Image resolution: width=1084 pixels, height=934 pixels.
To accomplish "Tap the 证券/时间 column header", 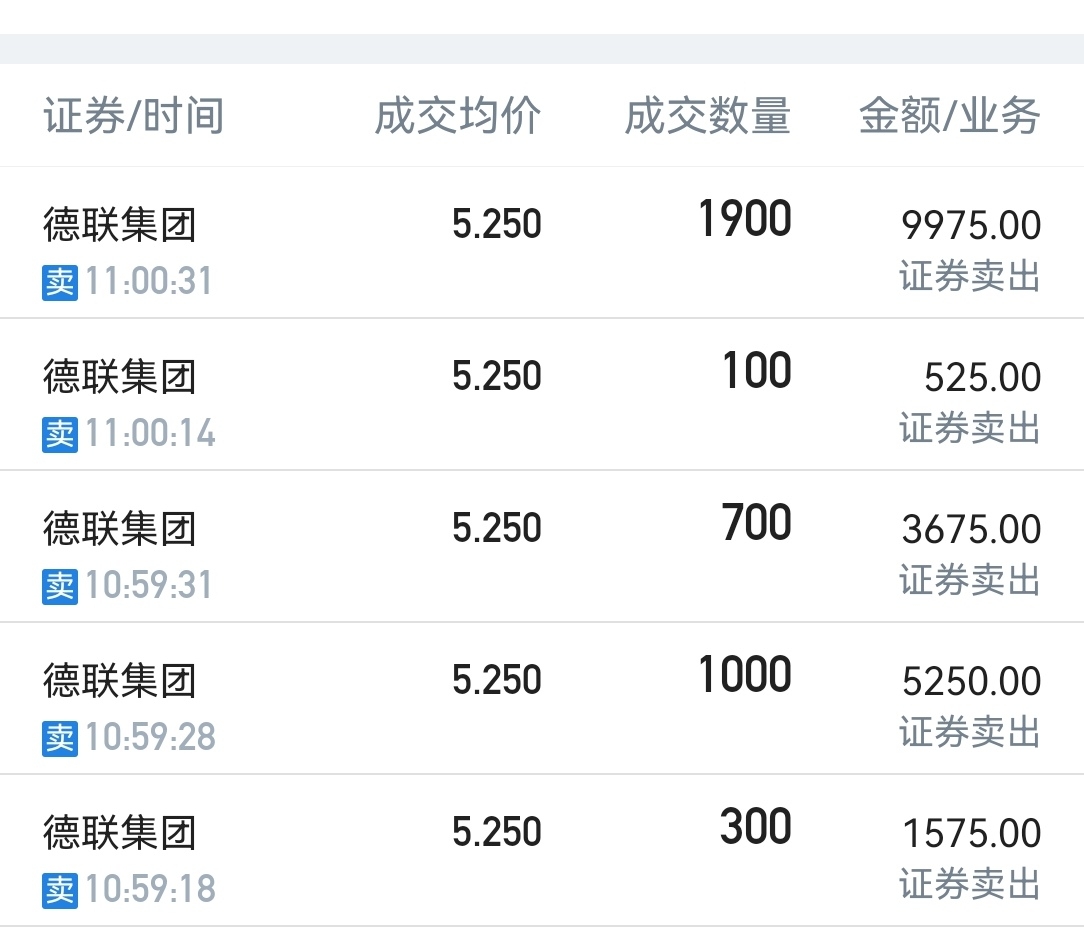I will pyautogui.click(x=133, y=117).
